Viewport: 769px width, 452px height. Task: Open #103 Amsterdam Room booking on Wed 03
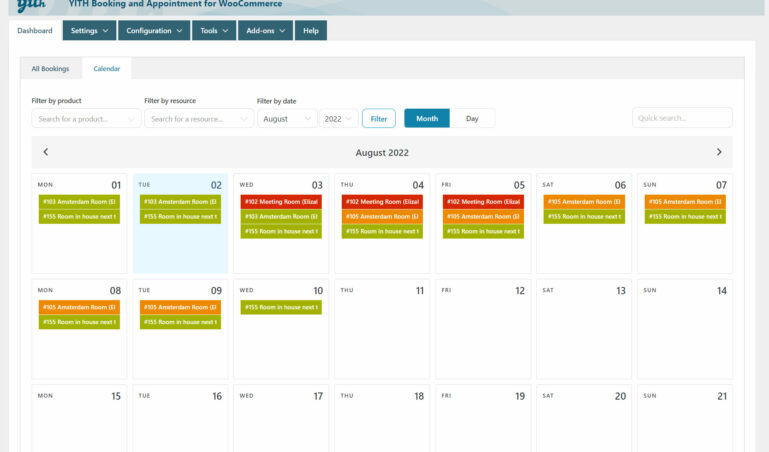point(281,216)
